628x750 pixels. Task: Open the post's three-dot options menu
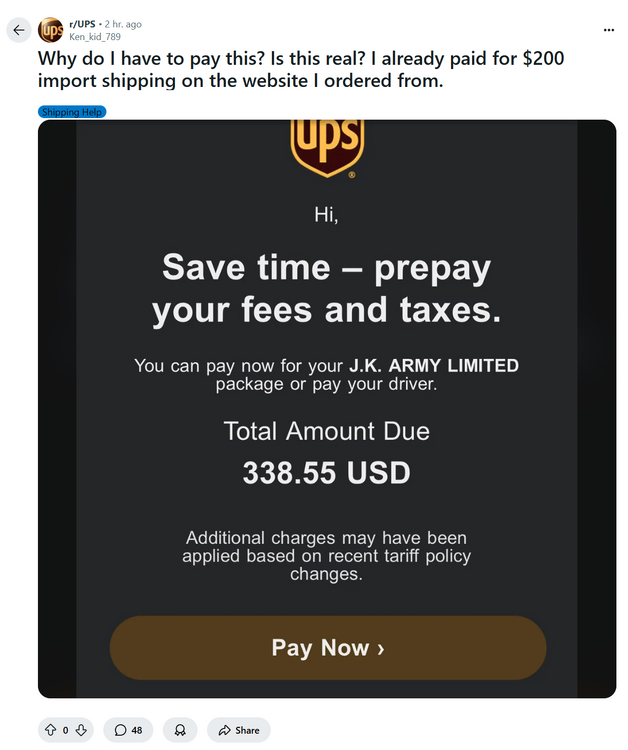click(x=610, y=29)
